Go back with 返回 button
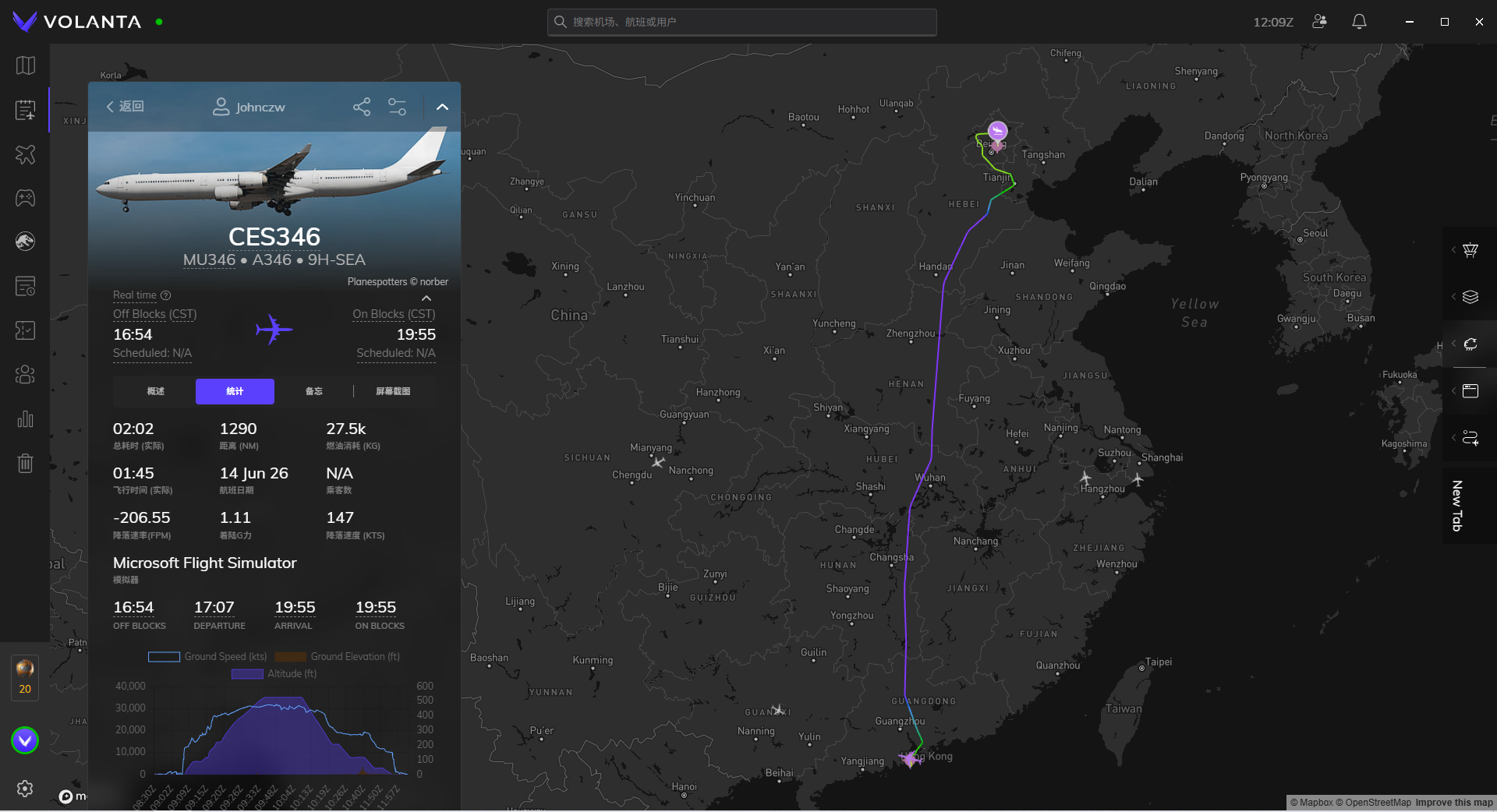The width and height of the screenshot is (1497, 812). click(126, 107)
